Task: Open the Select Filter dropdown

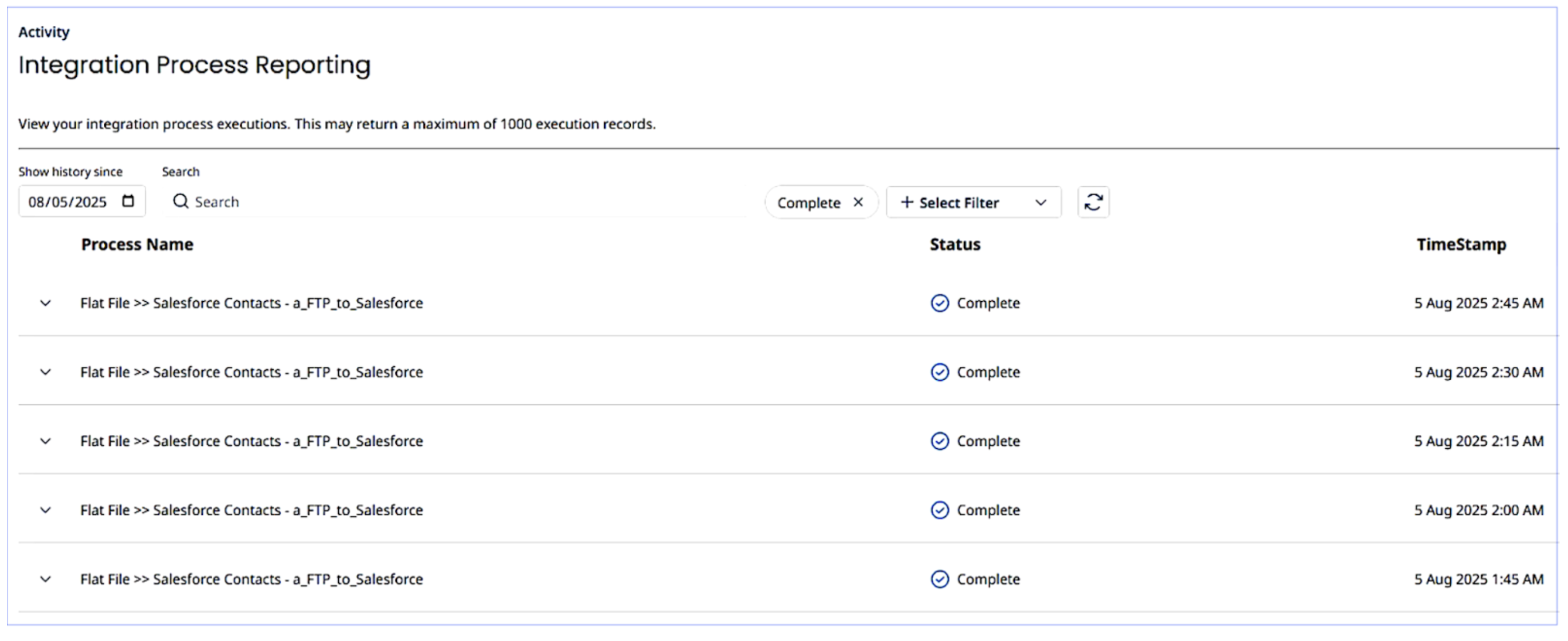Action: tap(972, 203)
